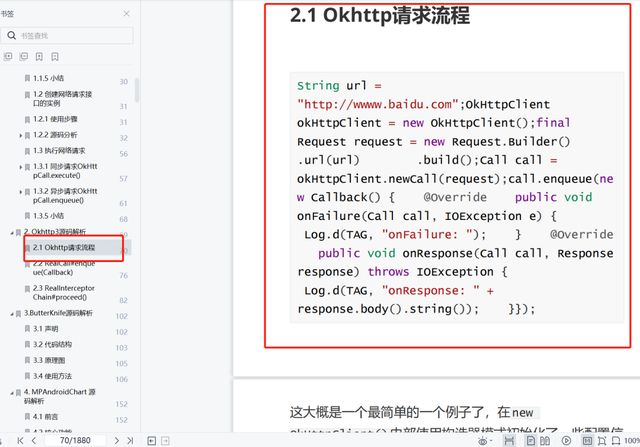Image resolution: width=640 pixels, height=447 pixels.
Task: Click the back to previous view icon
Action: (151, 441)
